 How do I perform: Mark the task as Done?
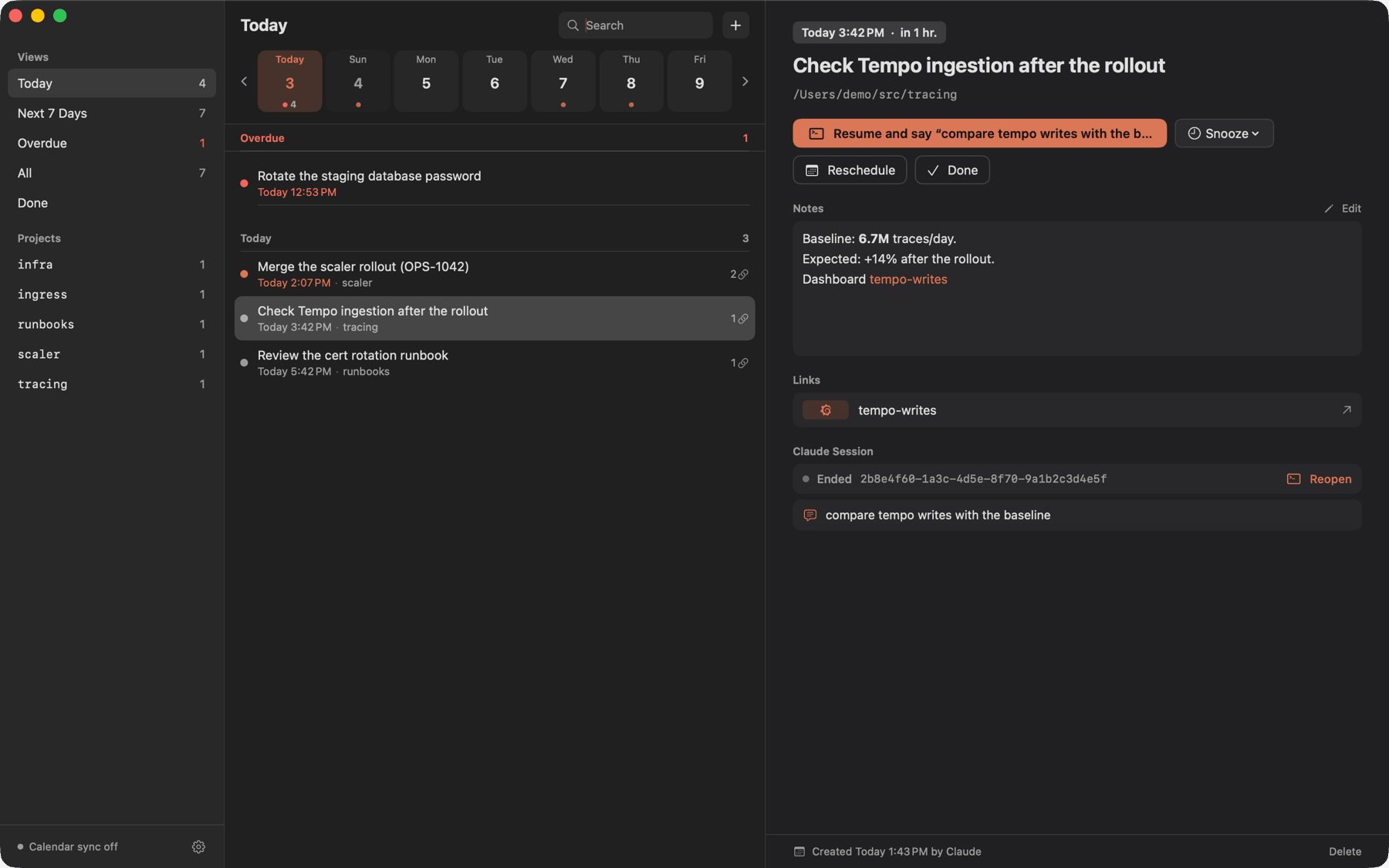pyautogui.click(x=952, y=170)
